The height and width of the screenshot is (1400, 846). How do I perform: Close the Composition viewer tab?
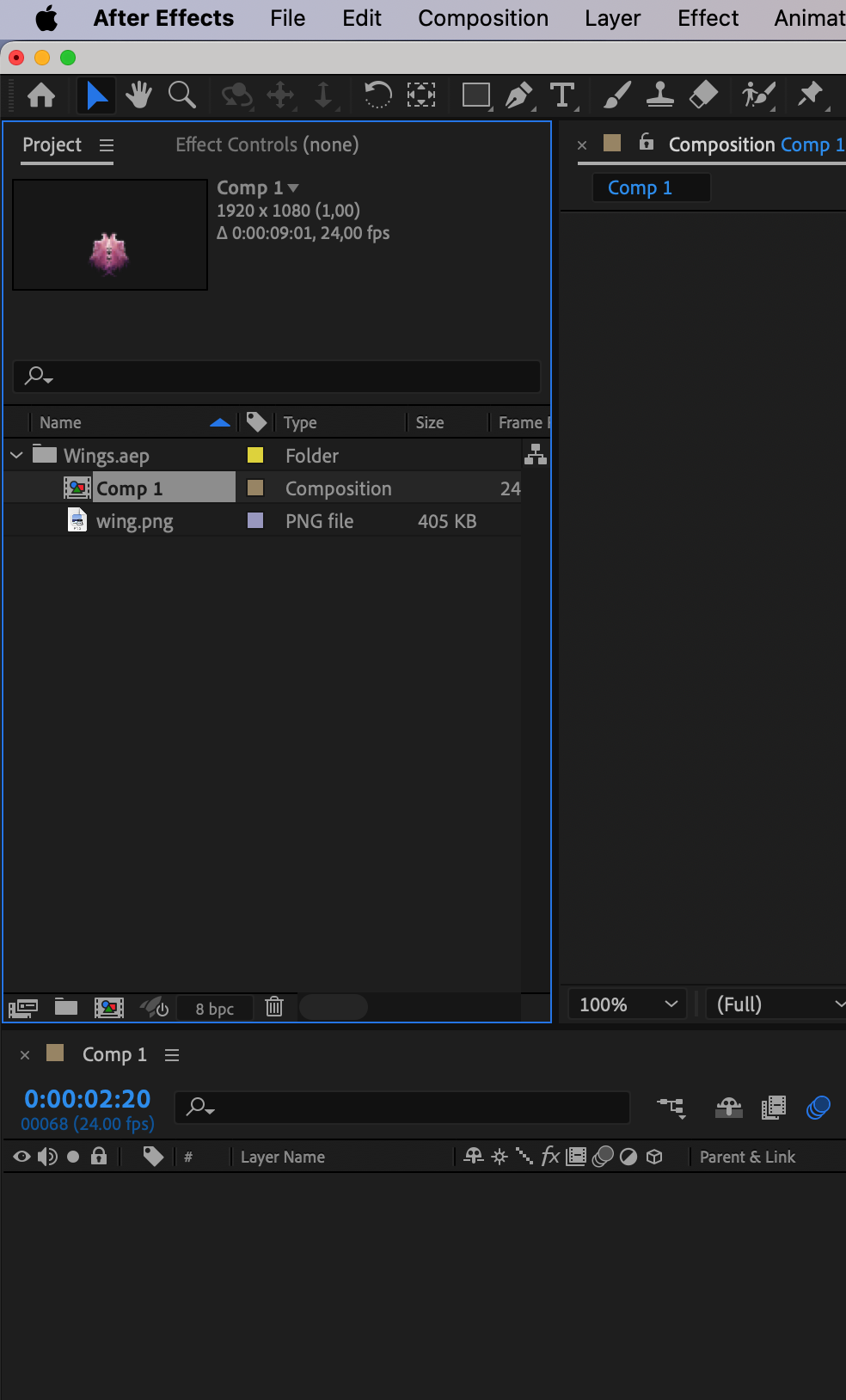pos(582,145)
